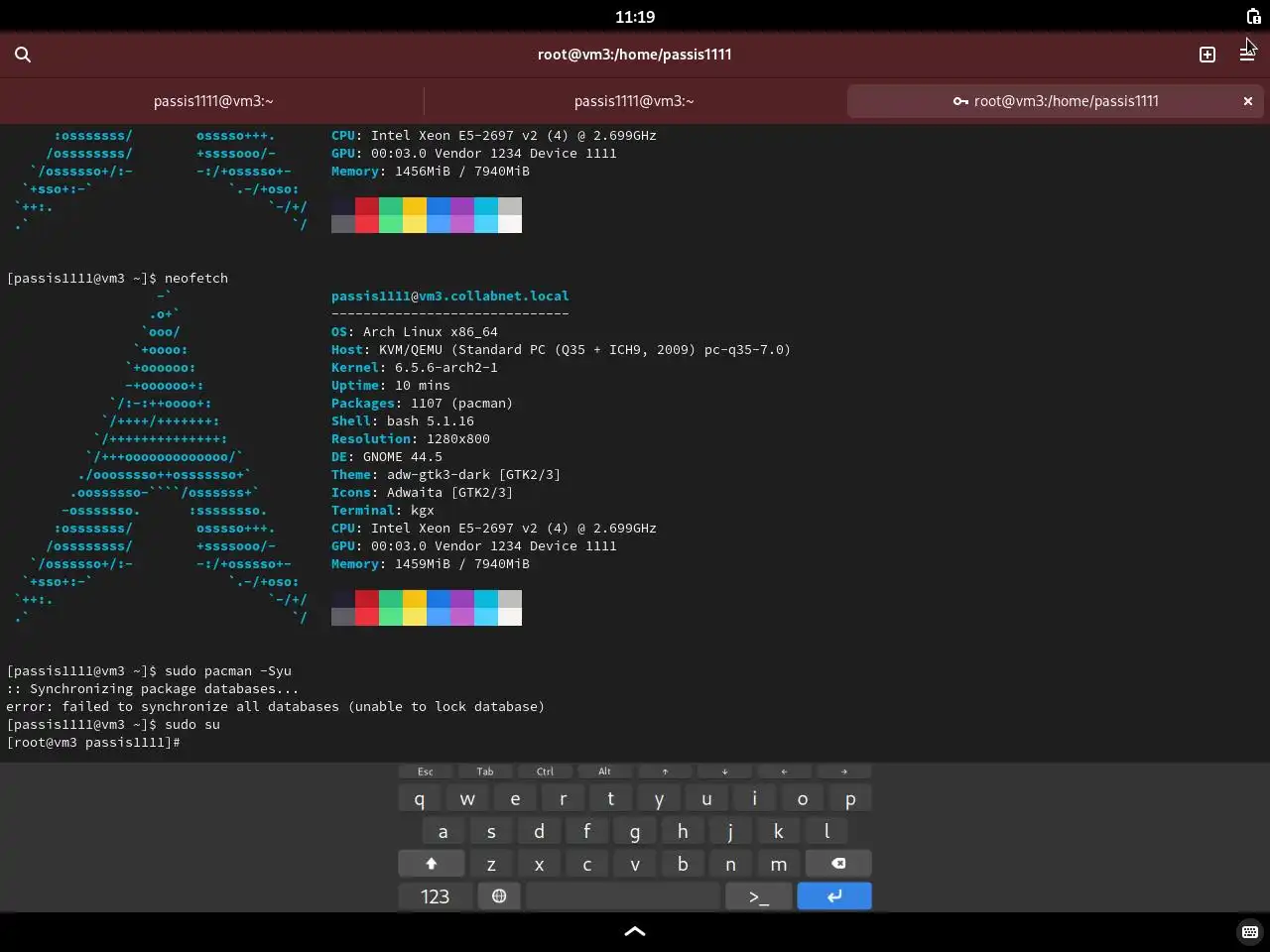Toggle the Alt modifier key

(604, 772)
